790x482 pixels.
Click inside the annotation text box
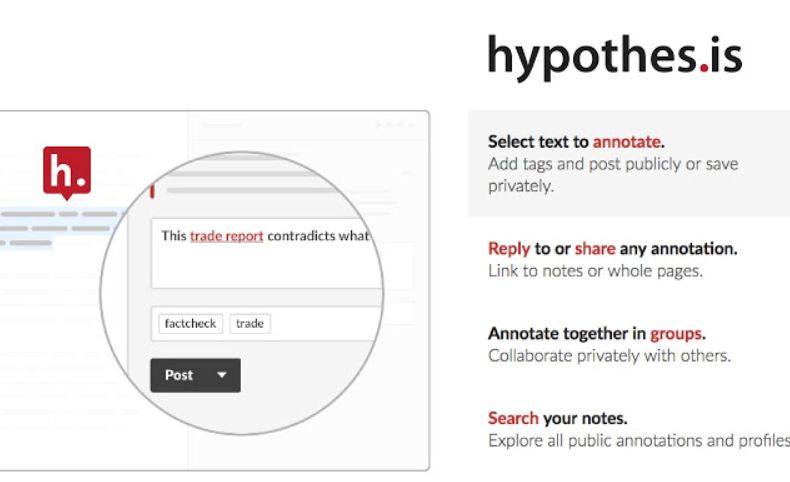(x=267, y=253)
